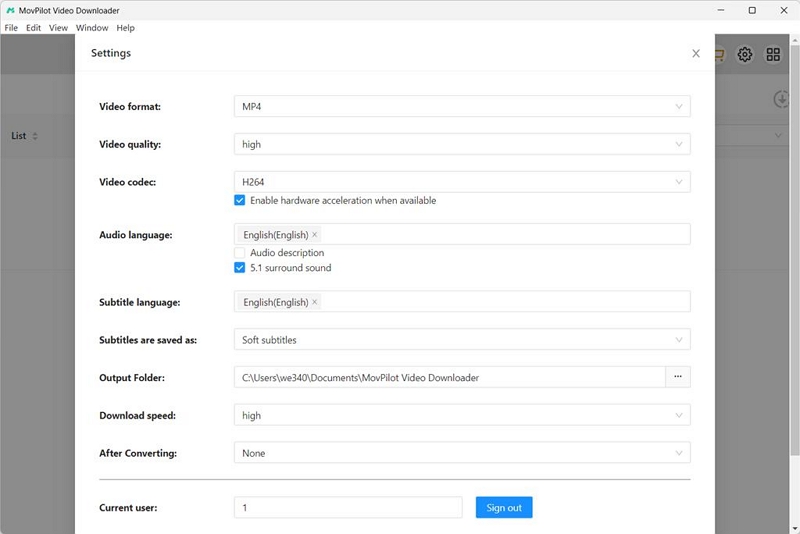Click the Current user text field
This screenshot has height=534, width=800.
click(x=348, y=508)
